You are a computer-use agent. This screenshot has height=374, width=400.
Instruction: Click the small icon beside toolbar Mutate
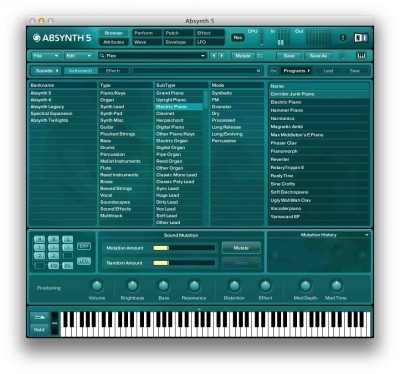[x=260, y=56]
